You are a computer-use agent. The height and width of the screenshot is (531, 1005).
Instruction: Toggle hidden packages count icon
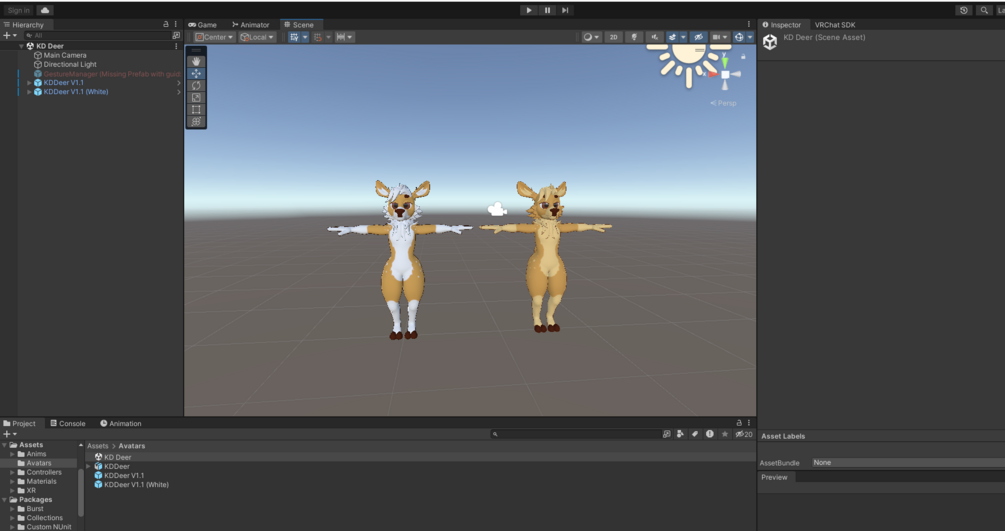[744, 434]
